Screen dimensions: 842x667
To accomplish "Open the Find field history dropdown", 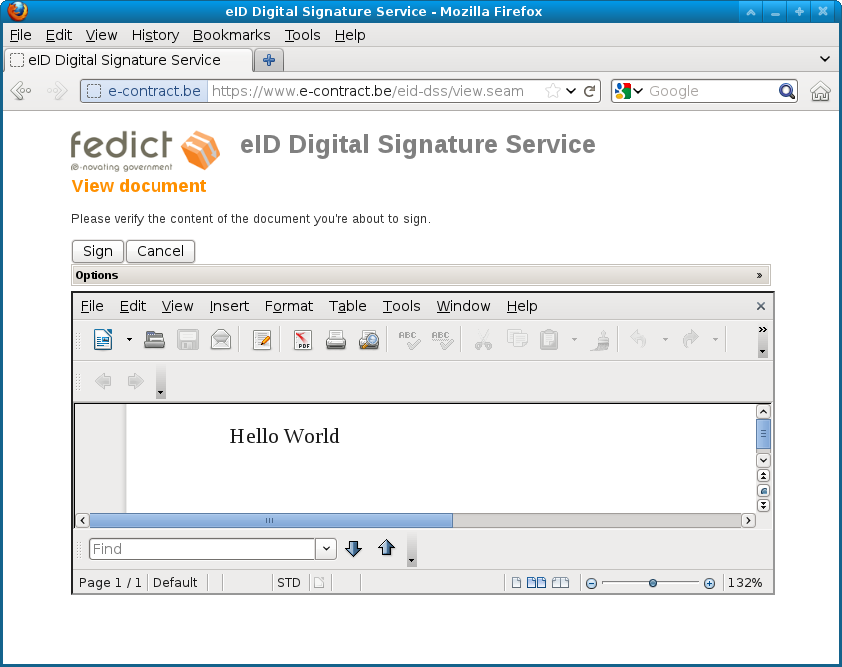I will click(326, 549).
